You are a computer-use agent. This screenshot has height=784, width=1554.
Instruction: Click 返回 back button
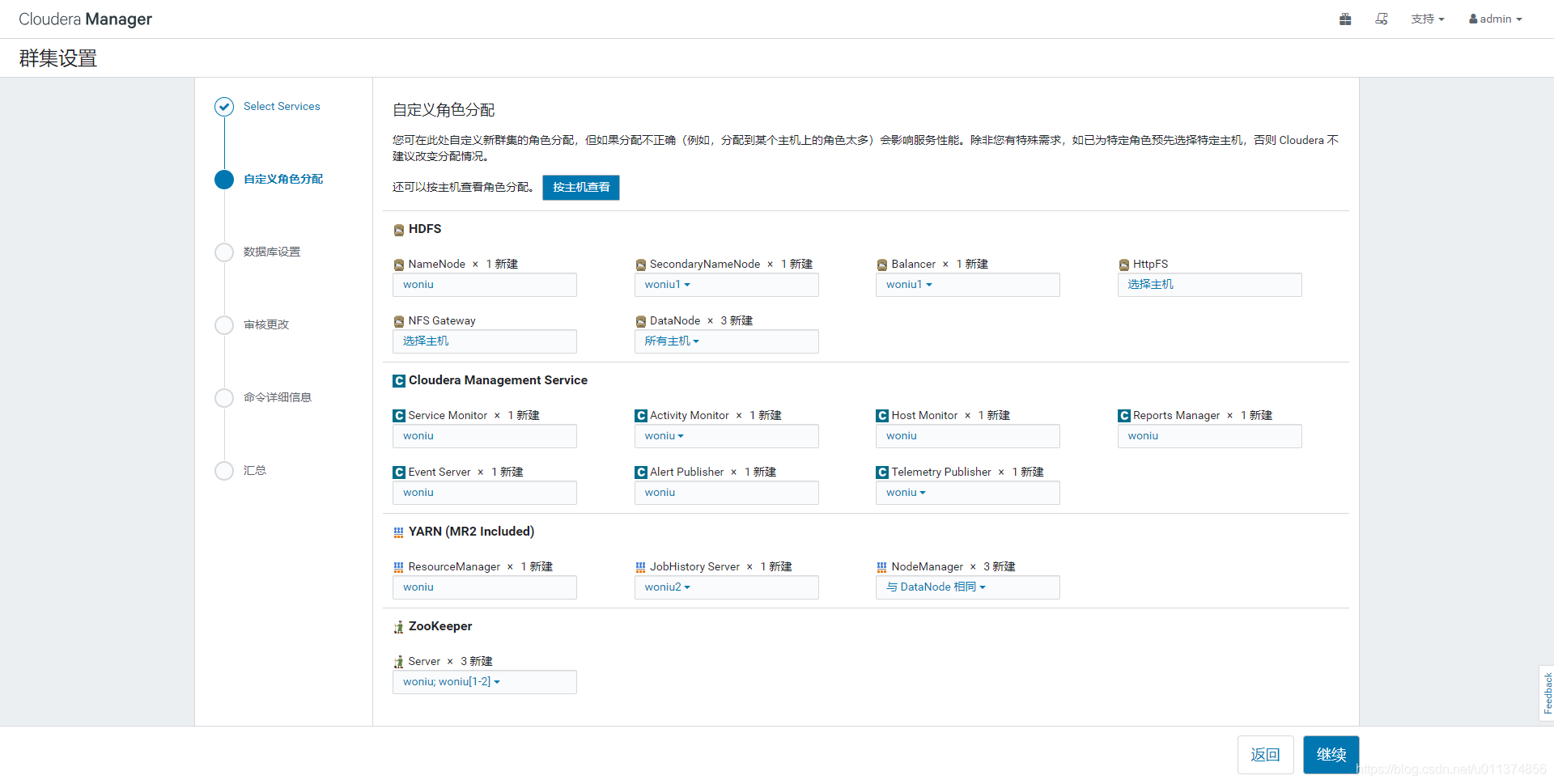(x=1266, y=755)
